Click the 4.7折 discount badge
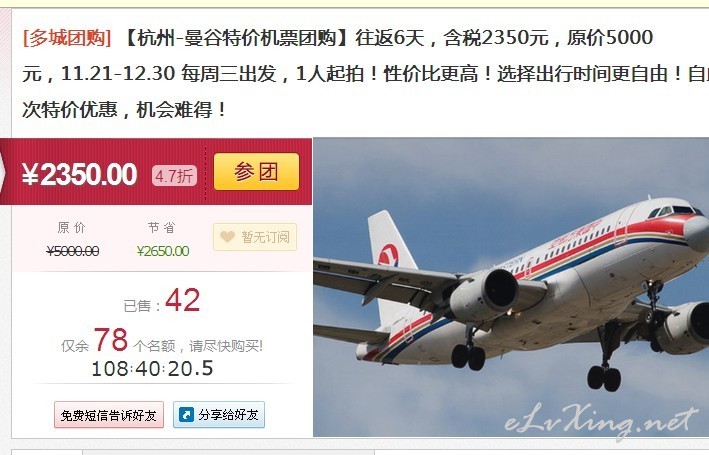 (x=175, y=176)
